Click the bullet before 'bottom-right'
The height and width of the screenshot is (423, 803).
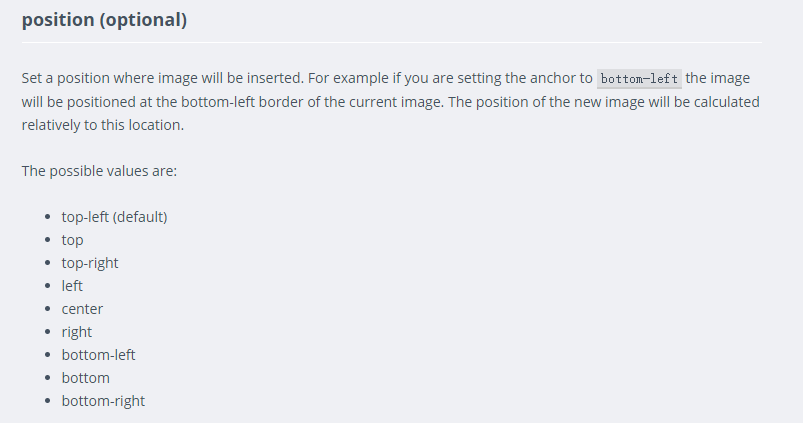[x=48, y=401]
